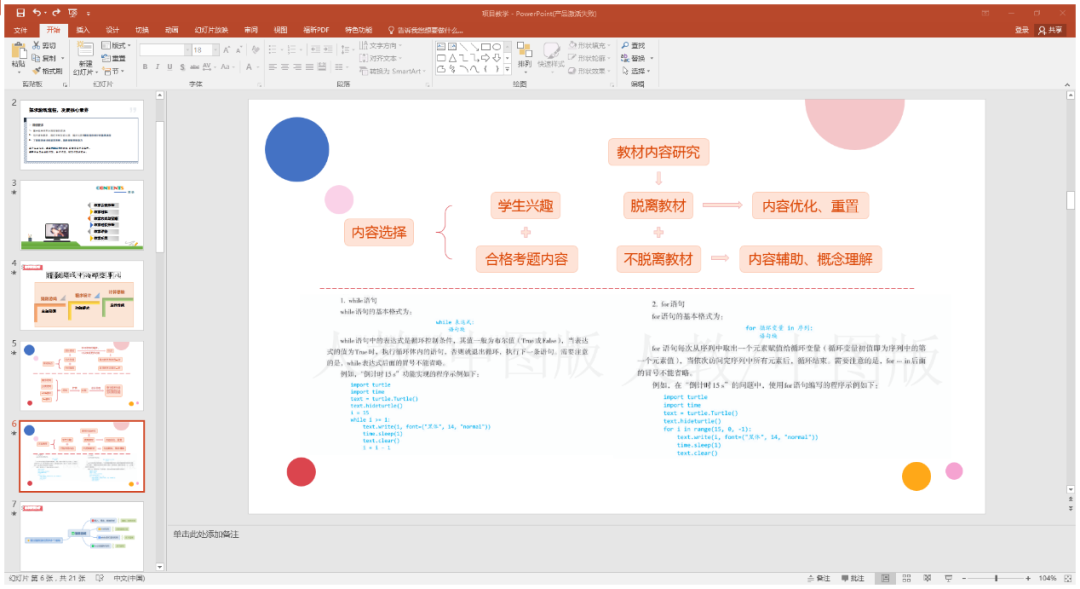Image resolution: width=1080 pixels, height=589 pixels.
Task: Open 快速样式 (Quick Styles) gallery
Action: click(551, 55)
